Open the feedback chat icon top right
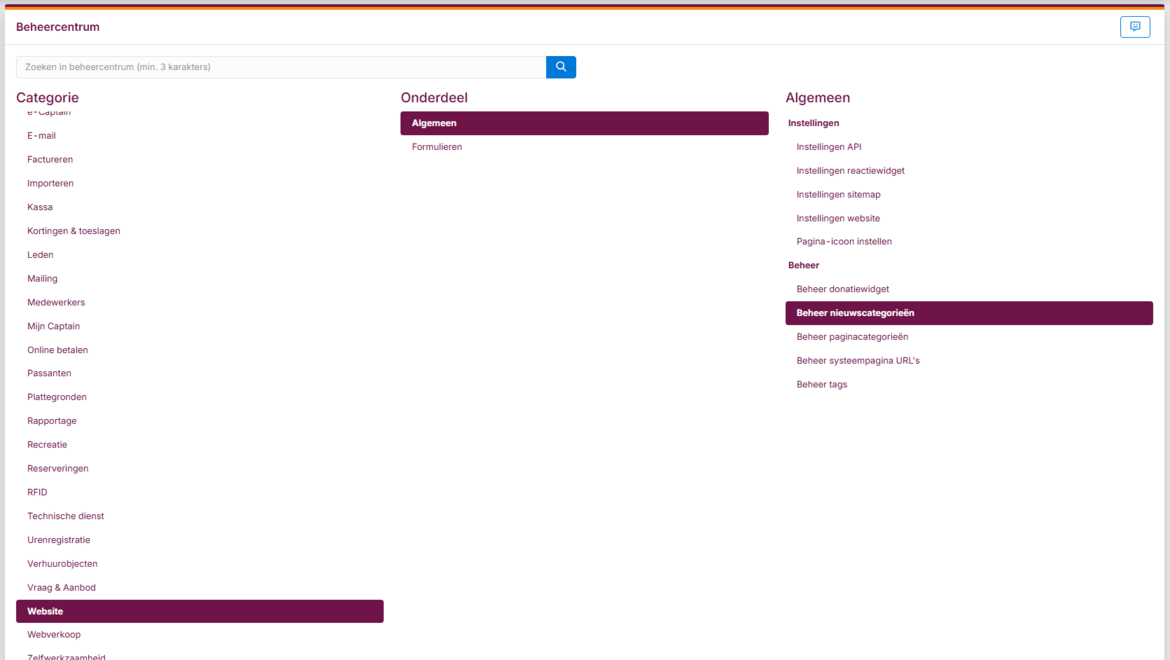Screen dimensions: 1170x660 1134,27
